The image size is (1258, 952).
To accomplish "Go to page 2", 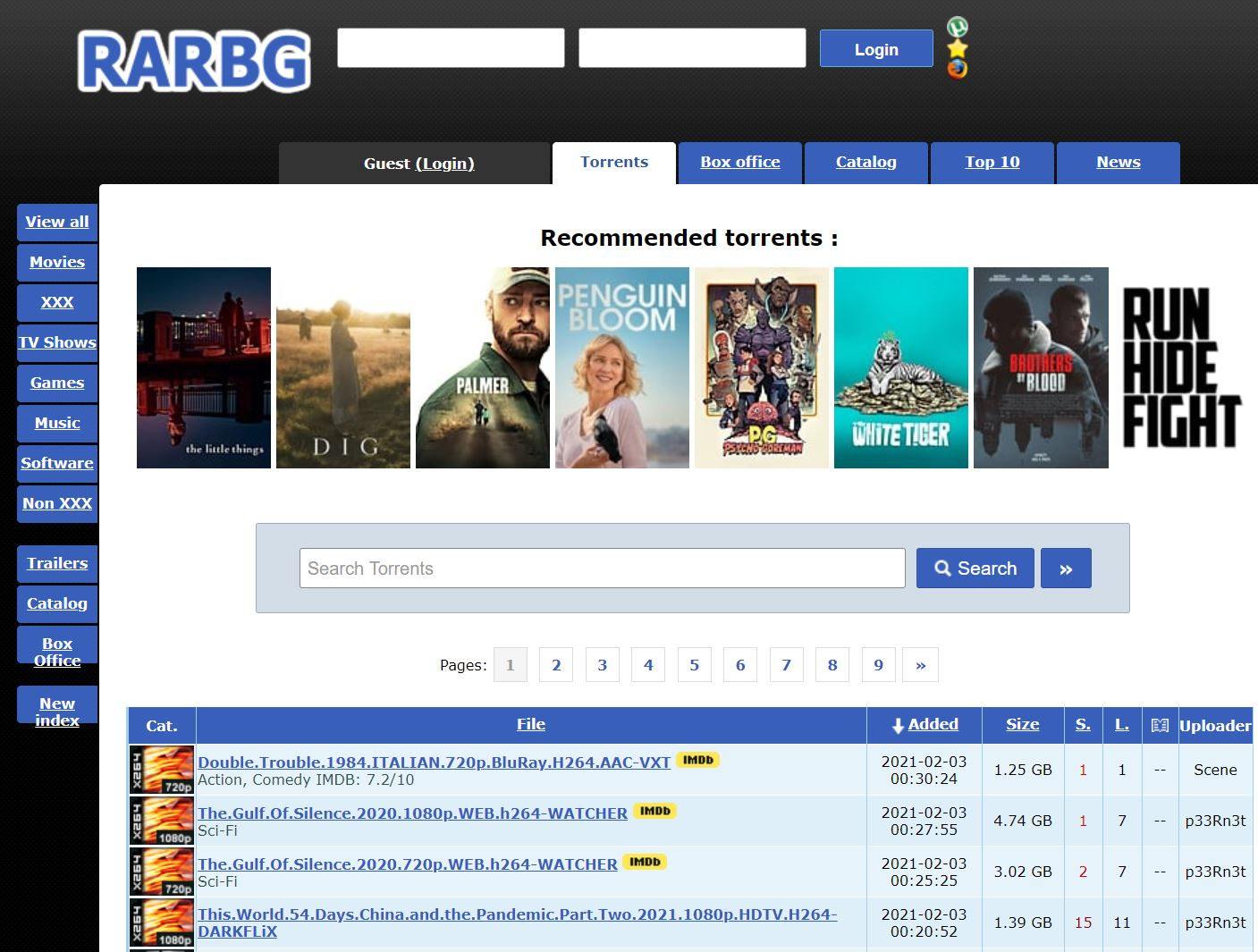I will point(556,665).
